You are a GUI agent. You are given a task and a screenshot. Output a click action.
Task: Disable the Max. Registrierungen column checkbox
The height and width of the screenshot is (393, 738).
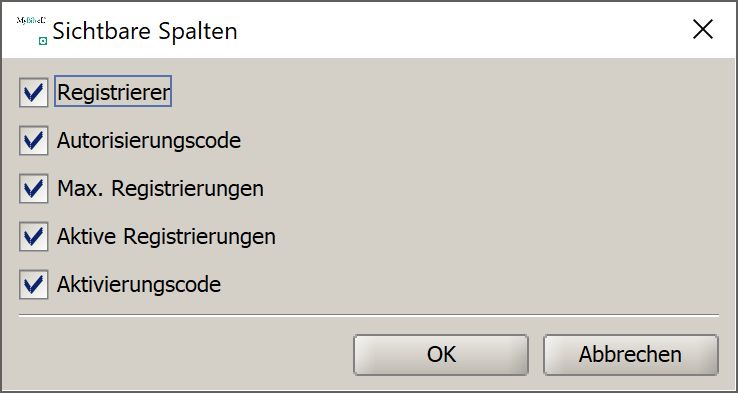(33, 188)
